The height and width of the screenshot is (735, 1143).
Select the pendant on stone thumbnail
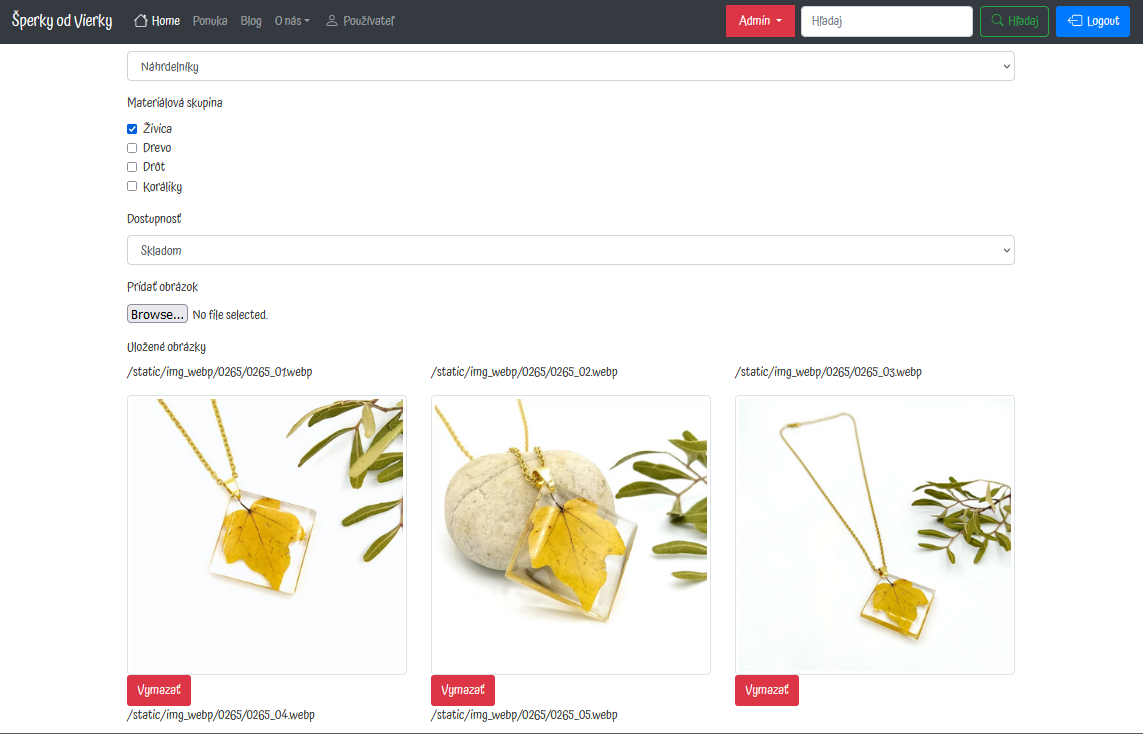click(571, 534)
